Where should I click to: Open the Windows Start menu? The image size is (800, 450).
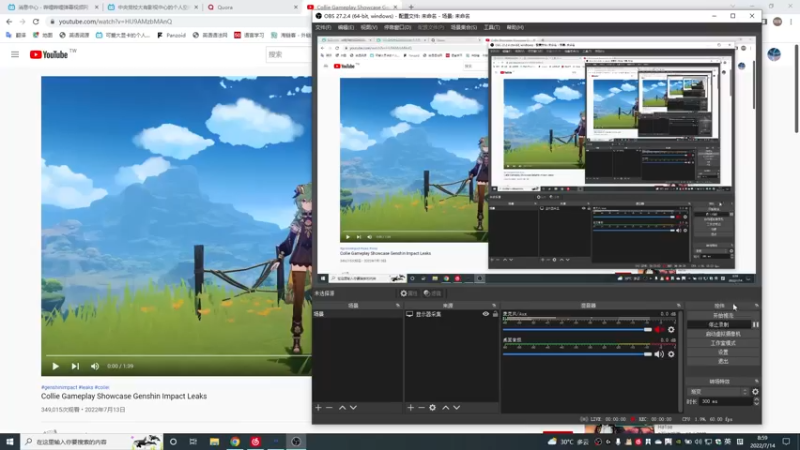(10, 442)
